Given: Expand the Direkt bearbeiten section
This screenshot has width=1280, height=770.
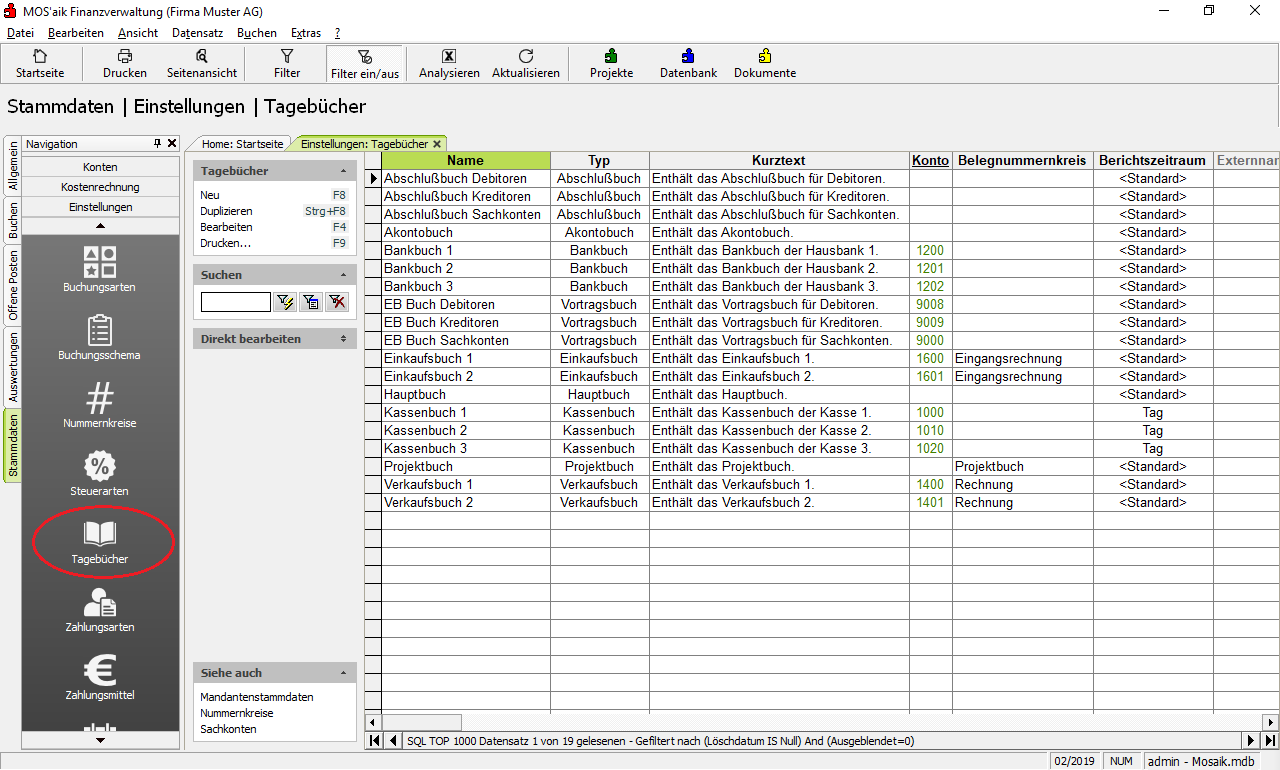Looking at the screenshot, I should (x=344, y=339).
